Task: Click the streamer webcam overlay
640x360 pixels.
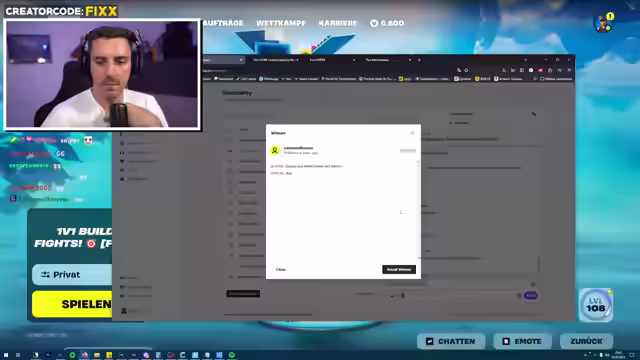Action: click(102, 74)
